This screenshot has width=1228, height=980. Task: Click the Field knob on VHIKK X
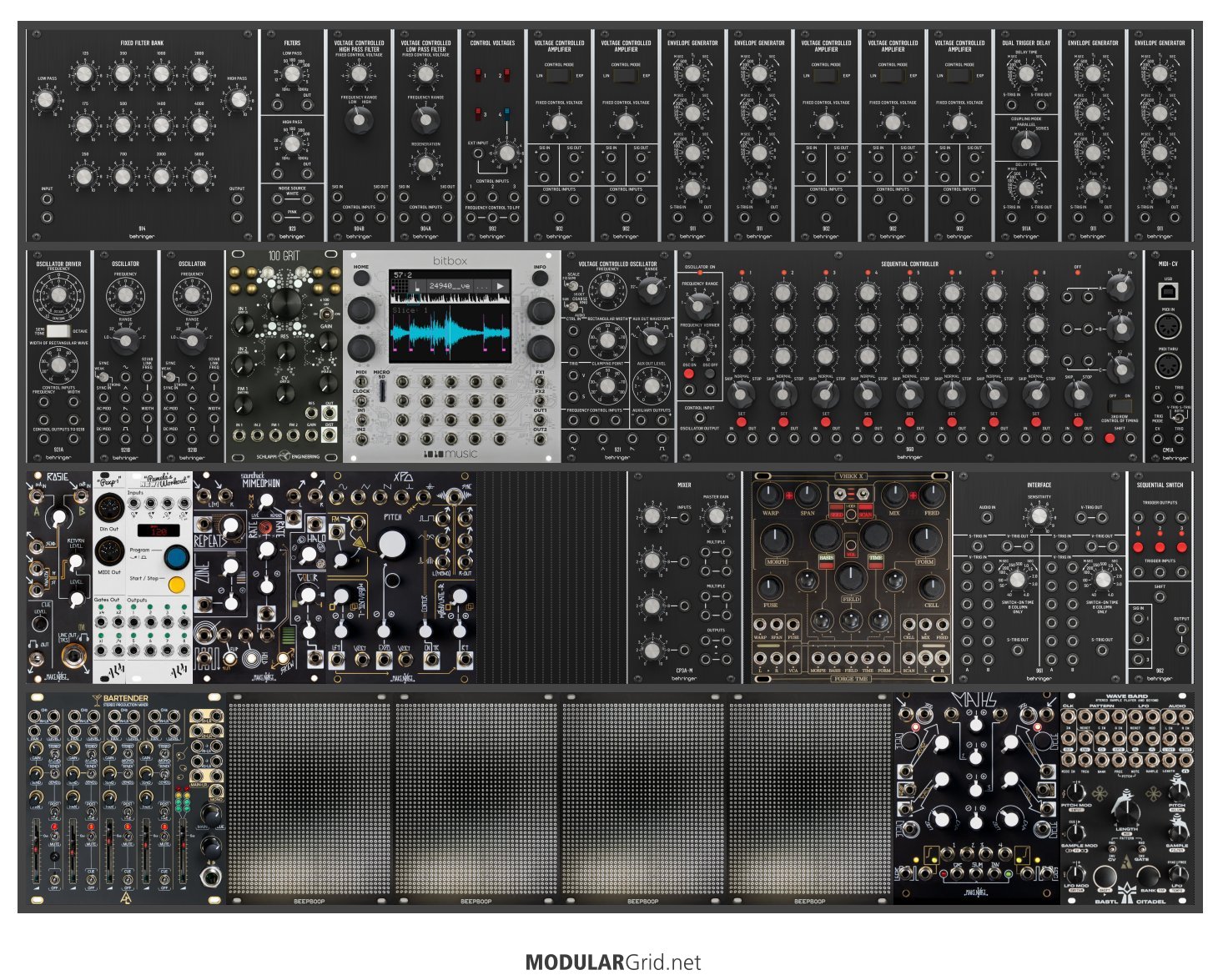[851, 577]
